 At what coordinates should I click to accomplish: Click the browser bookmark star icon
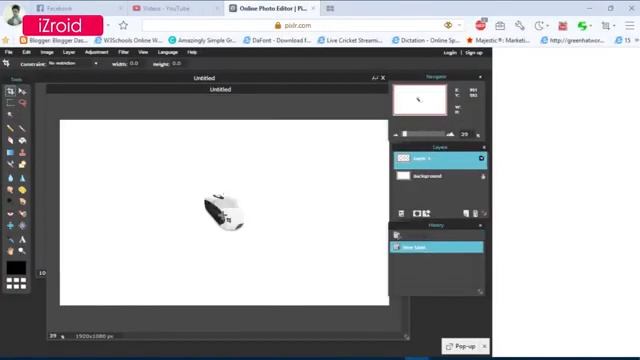click(x=123, y=25)
